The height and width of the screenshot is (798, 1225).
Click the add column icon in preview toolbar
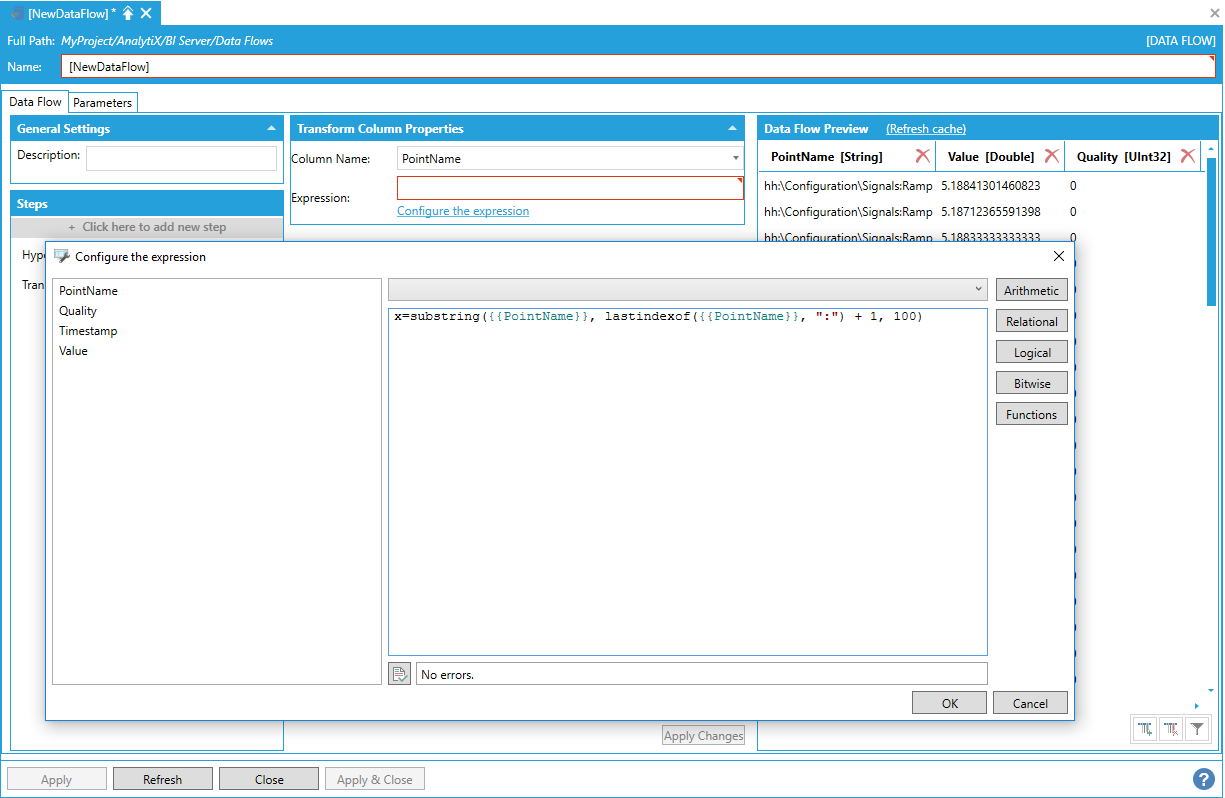tap(1145, 729)
